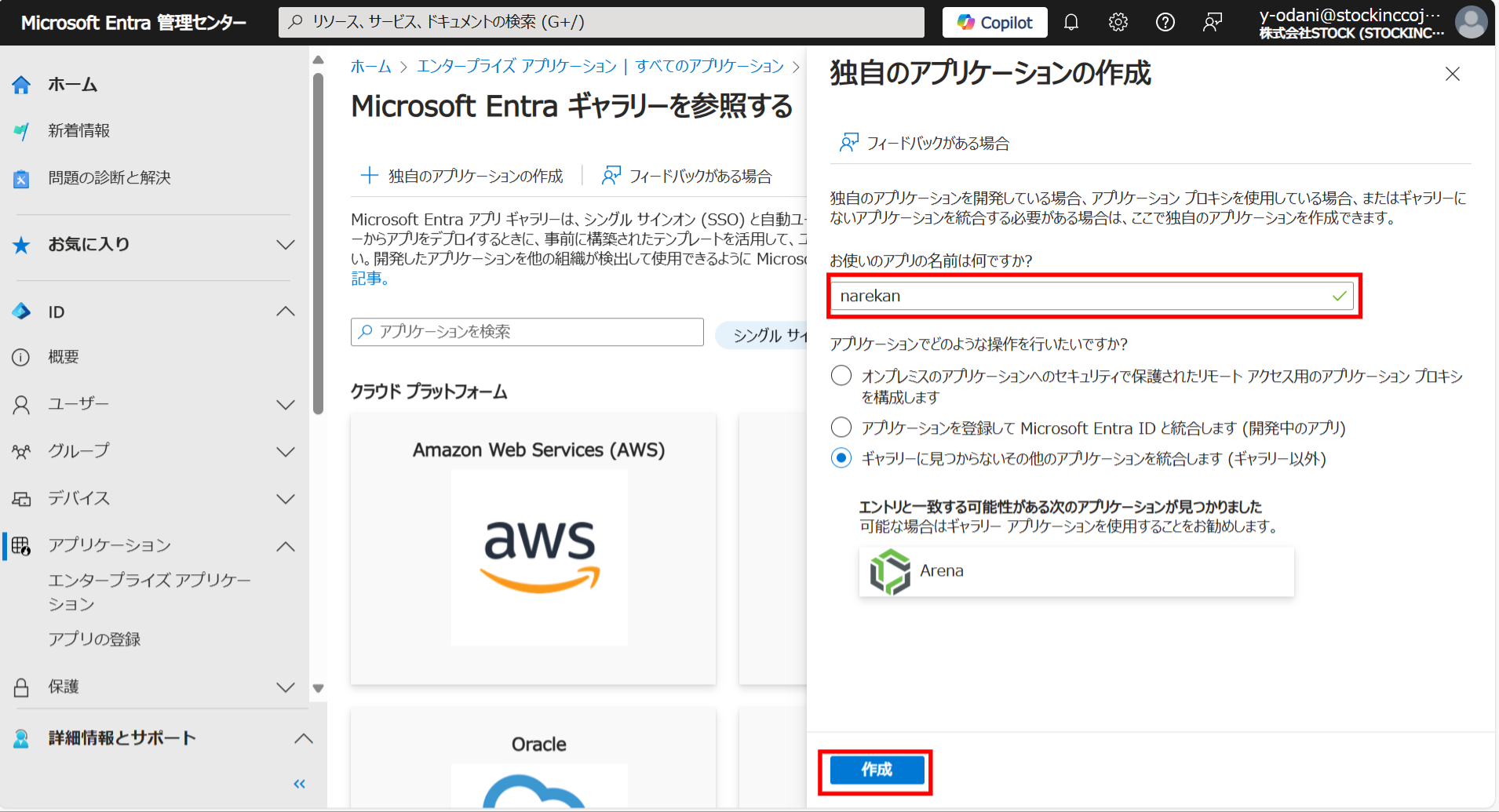This screenshot has width=1499, height=812.
Task: Click the favorites star icon
Action: pos(21,245)
